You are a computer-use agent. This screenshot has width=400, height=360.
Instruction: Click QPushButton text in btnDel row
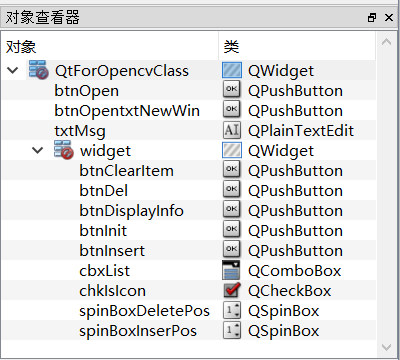click(295, 191)
